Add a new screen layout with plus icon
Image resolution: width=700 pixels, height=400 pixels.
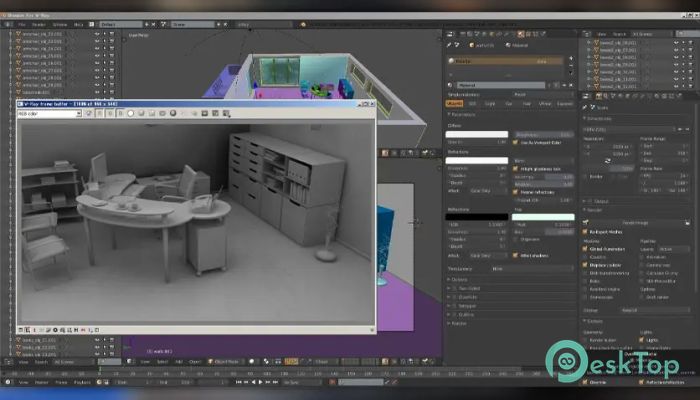pyautogui.click(x=146, y=24)
